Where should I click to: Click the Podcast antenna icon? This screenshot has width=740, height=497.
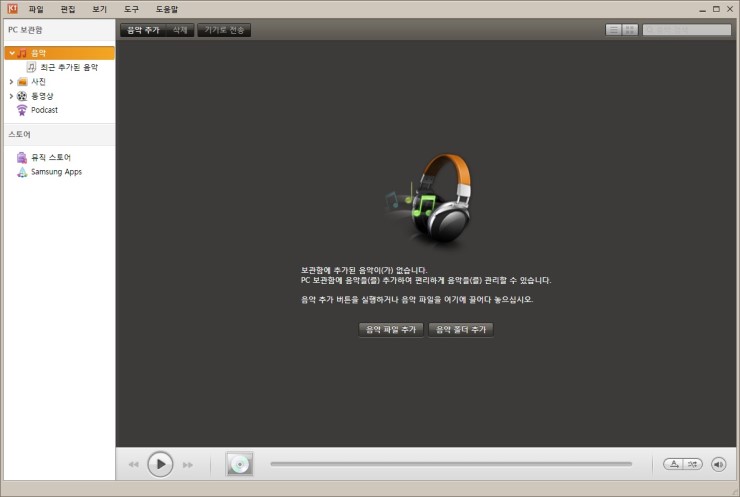(22, 110)
